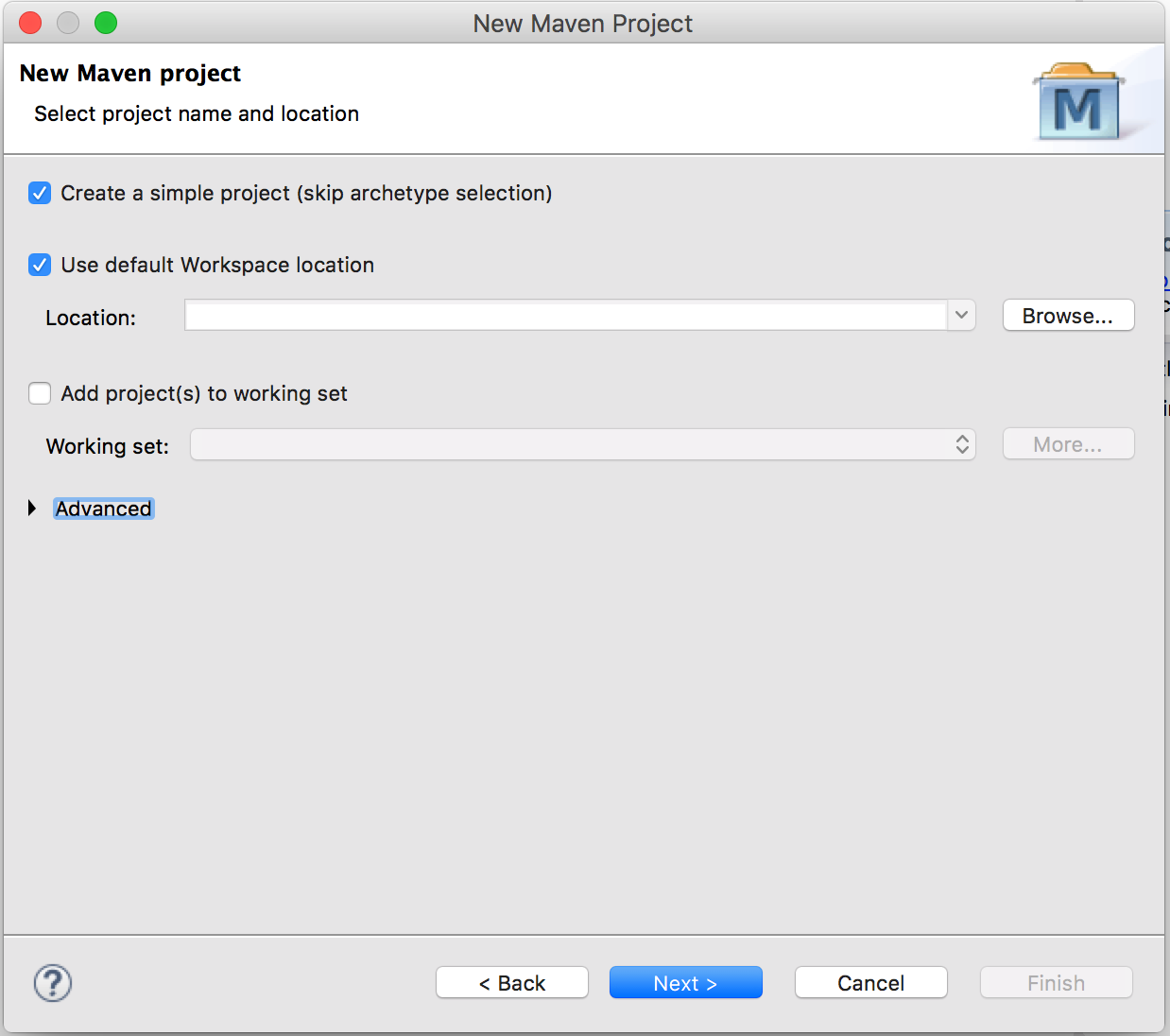
Task: Open the Working set combo box
Action: point(583,444)
